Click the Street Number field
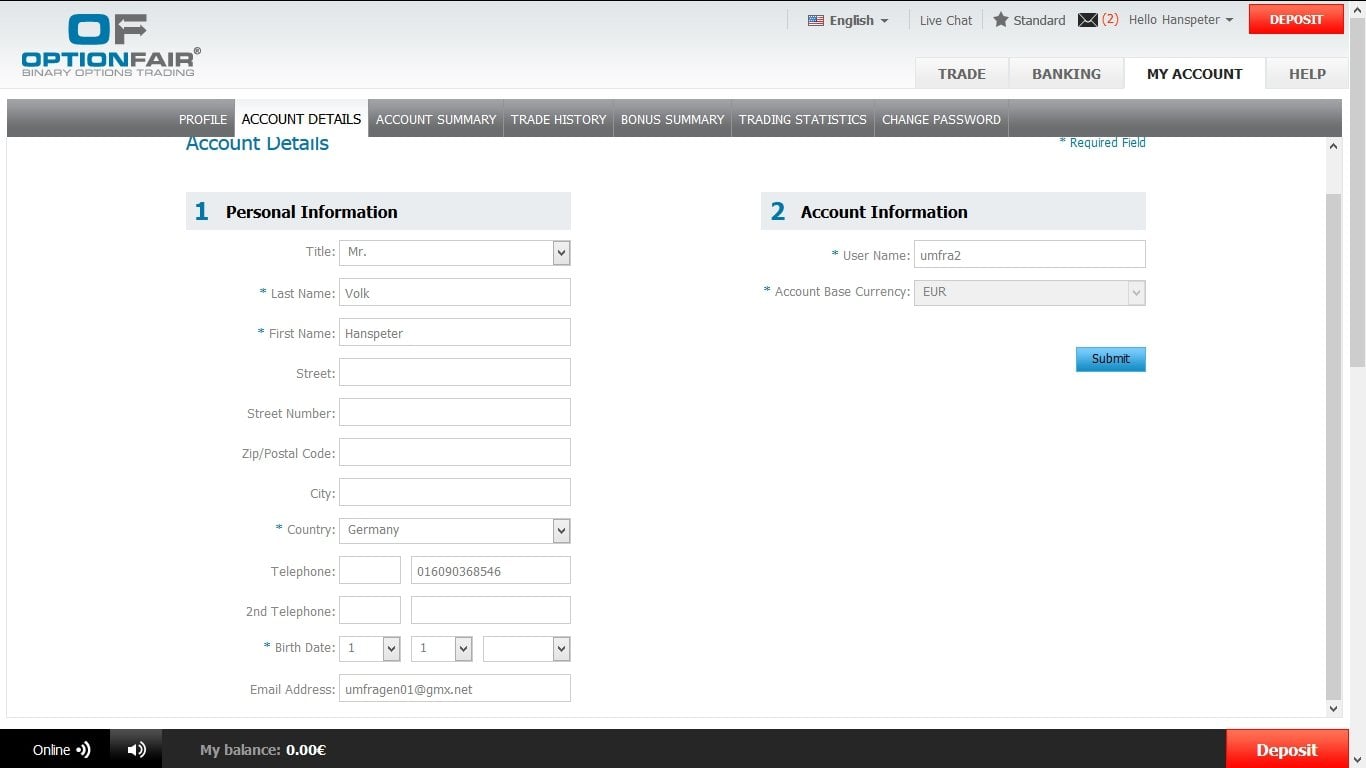 click(x=455, y=412)
